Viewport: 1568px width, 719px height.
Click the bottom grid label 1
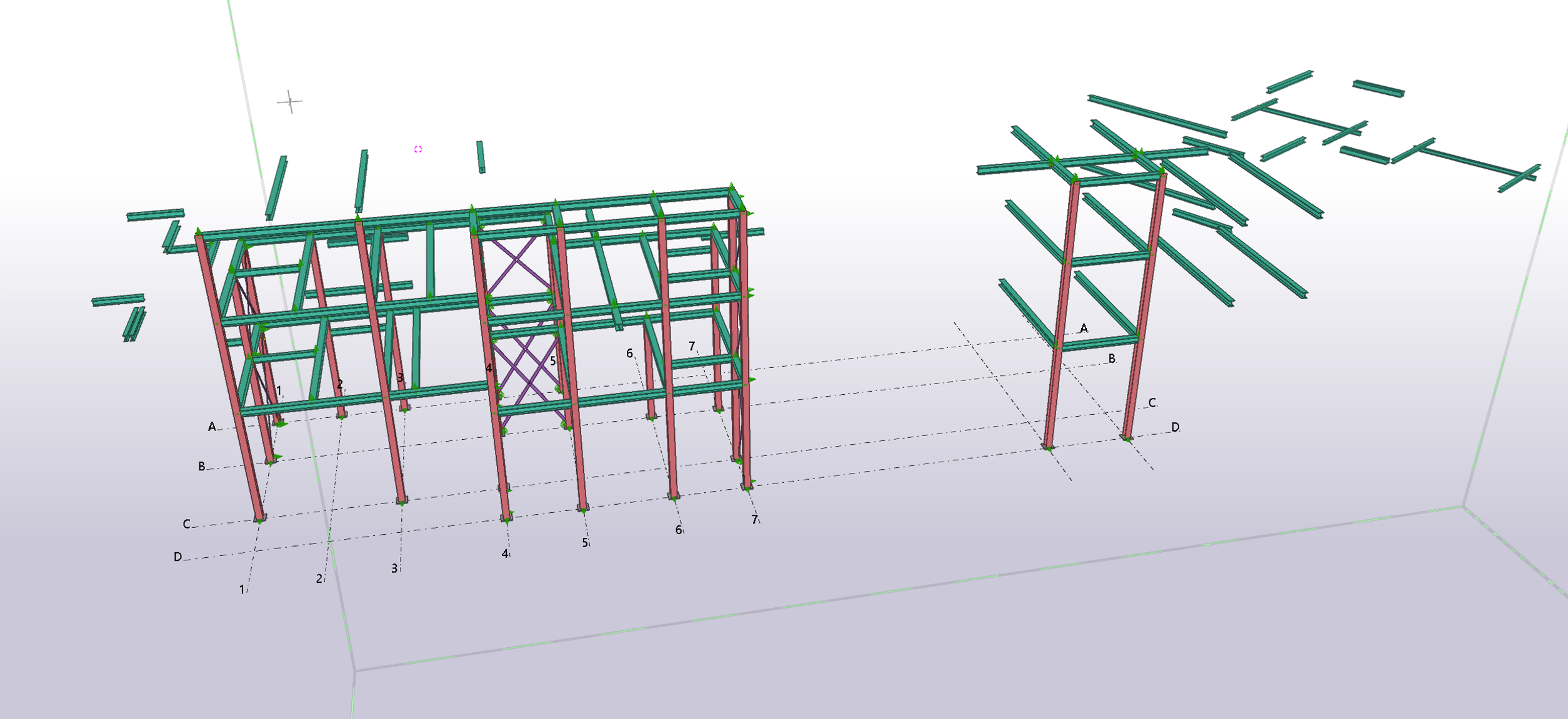(x=242, y=590)
